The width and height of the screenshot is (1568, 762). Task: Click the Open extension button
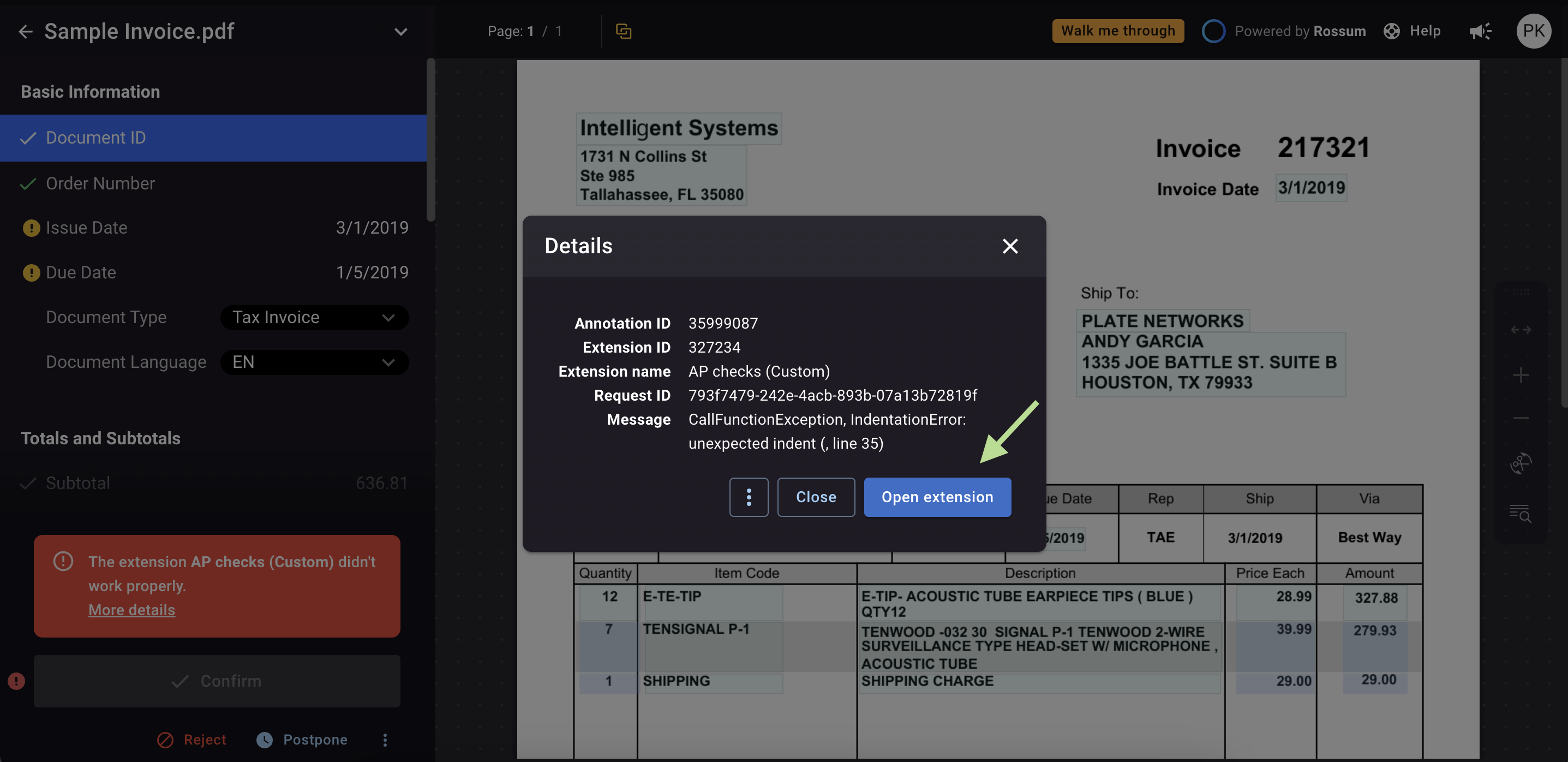tap(937, 497)
